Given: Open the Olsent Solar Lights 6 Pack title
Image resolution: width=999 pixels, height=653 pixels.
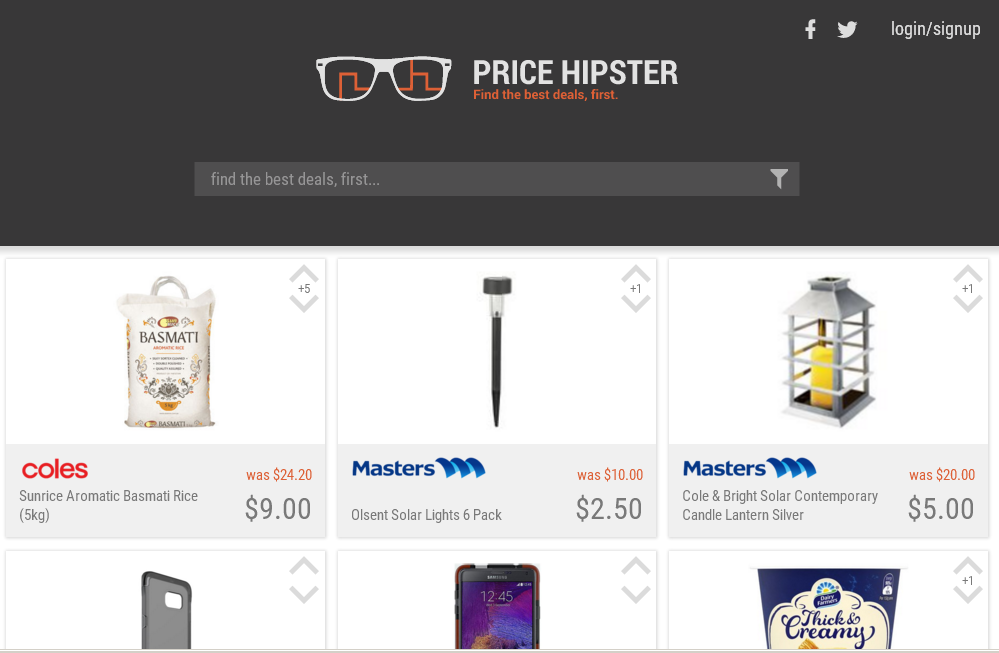Looking at the screenshot, I should coord(426,515).
